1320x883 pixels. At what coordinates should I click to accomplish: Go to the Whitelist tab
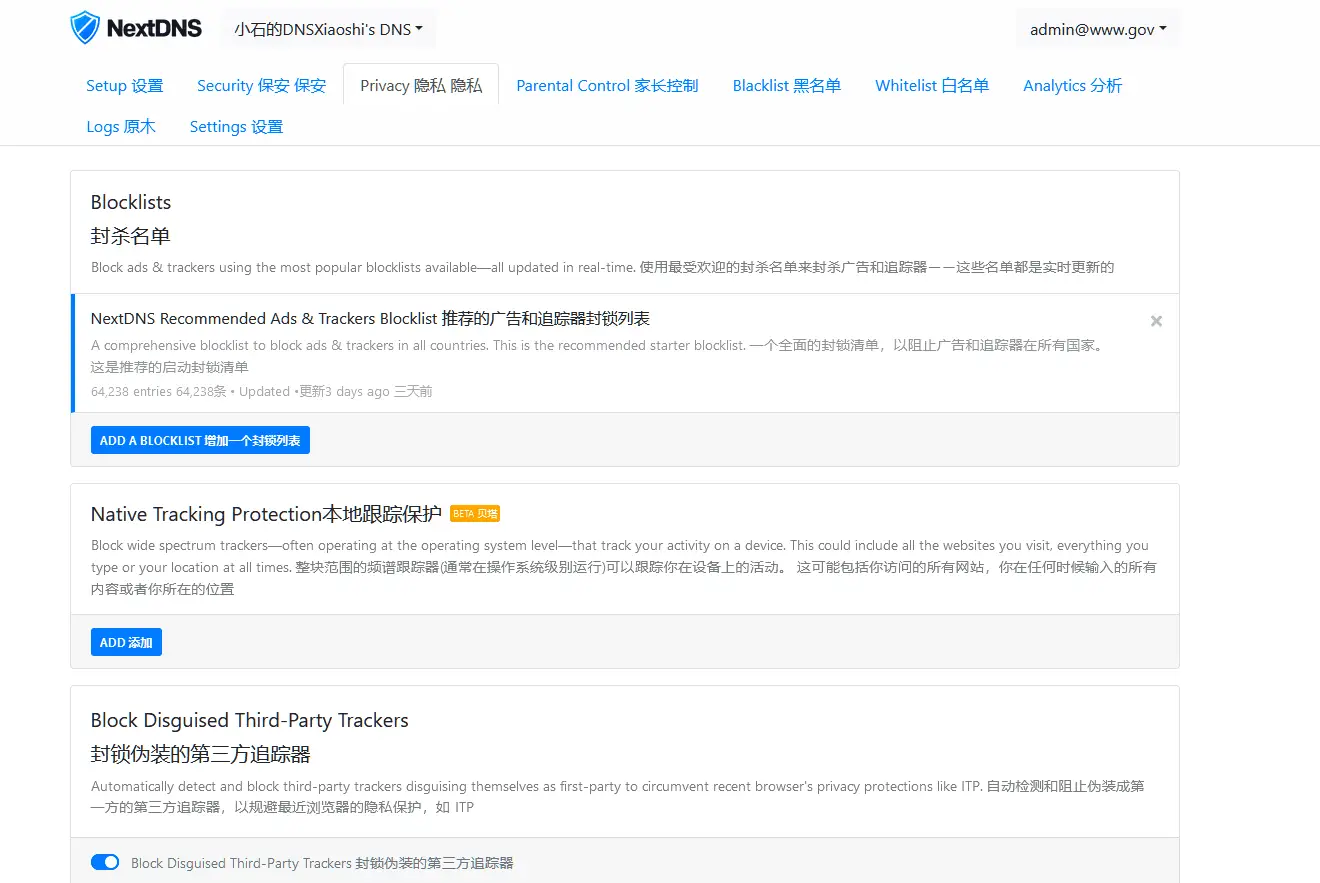click(932, 86)
